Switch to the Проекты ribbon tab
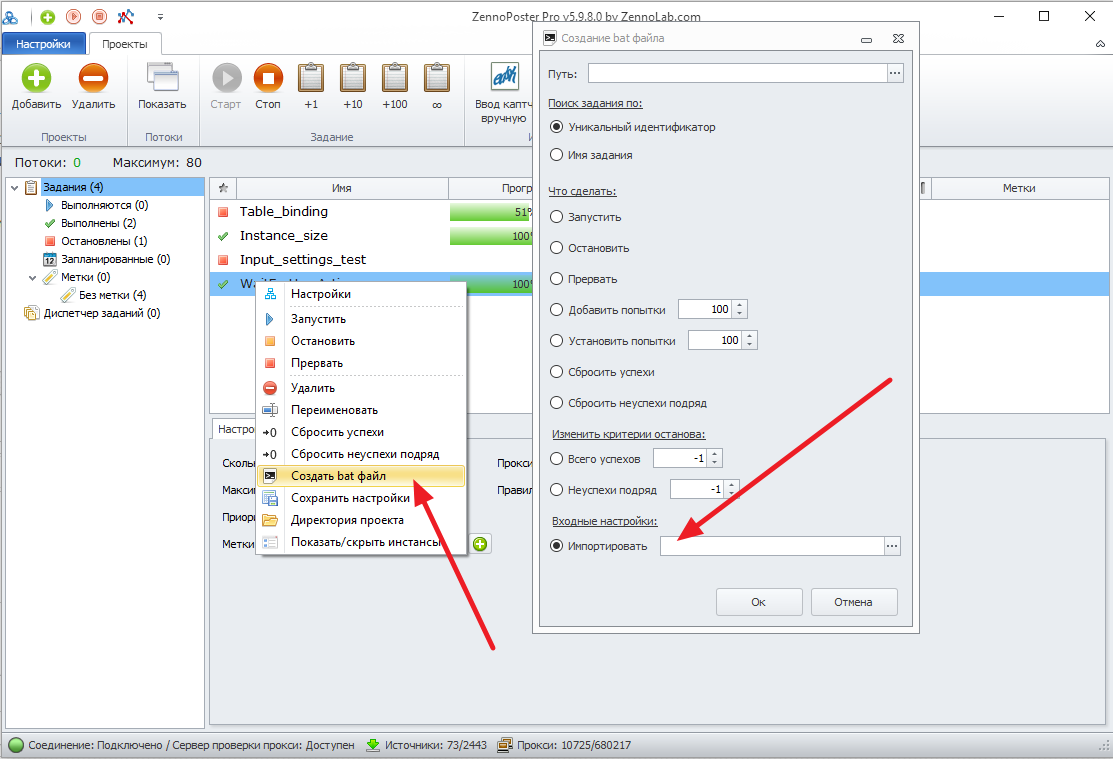This screenshot has width=1113, height=759. point(125,44)
